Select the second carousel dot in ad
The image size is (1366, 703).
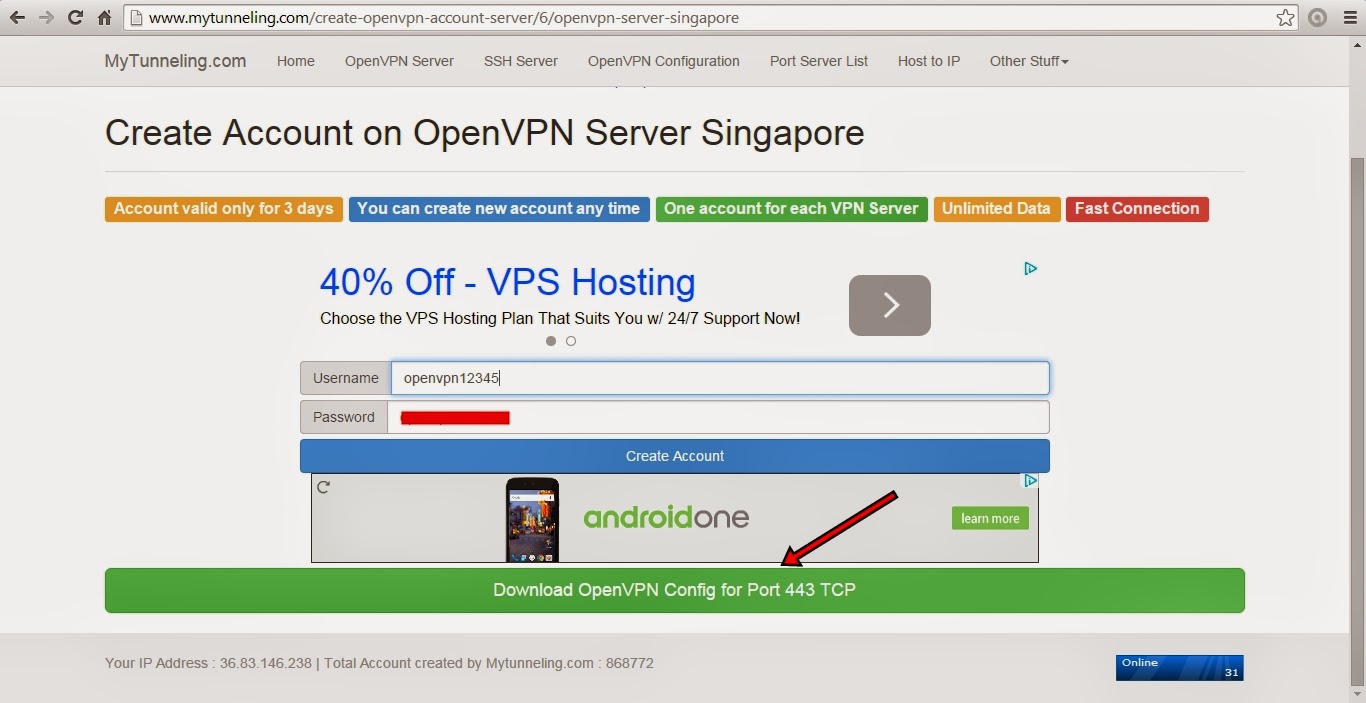[x=571, y=341]
